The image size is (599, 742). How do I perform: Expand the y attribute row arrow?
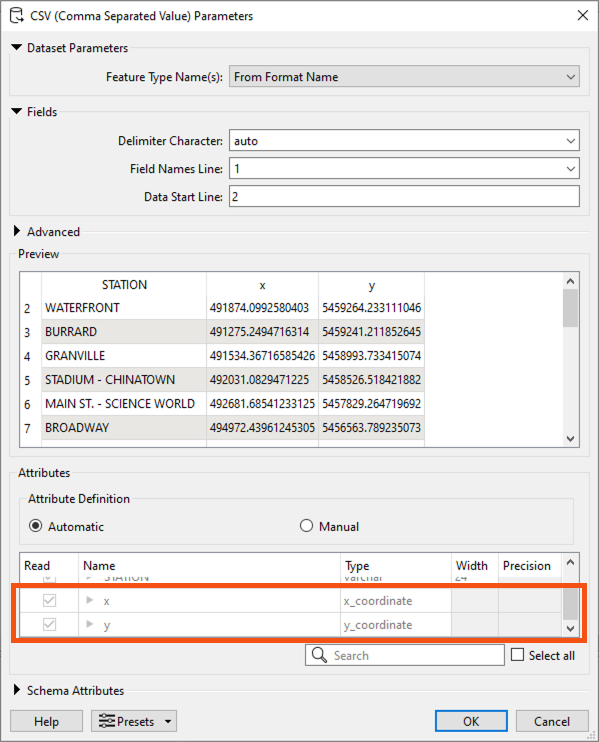(x=89, y=624)
